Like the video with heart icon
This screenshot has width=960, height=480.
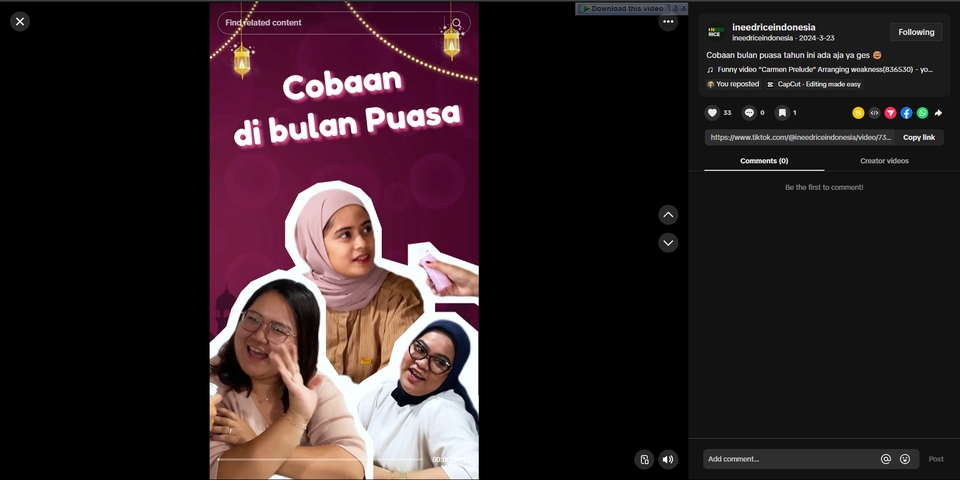[712, 113]
